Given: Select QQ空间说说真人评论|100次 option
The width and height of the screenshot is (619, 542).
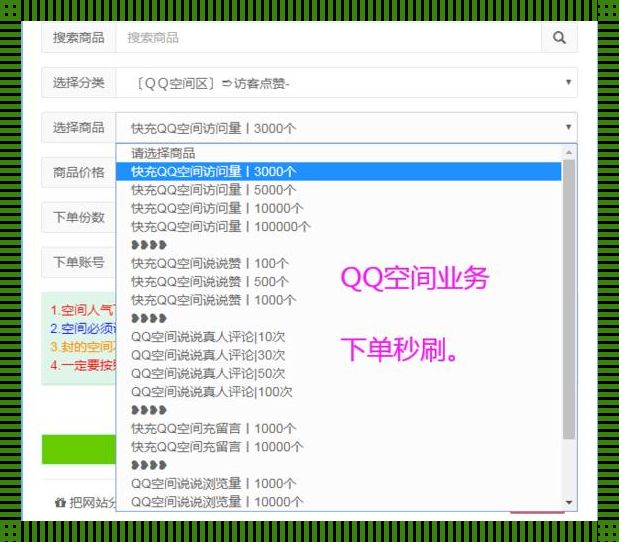Looking at the screenshot, I should click(339, 392).
